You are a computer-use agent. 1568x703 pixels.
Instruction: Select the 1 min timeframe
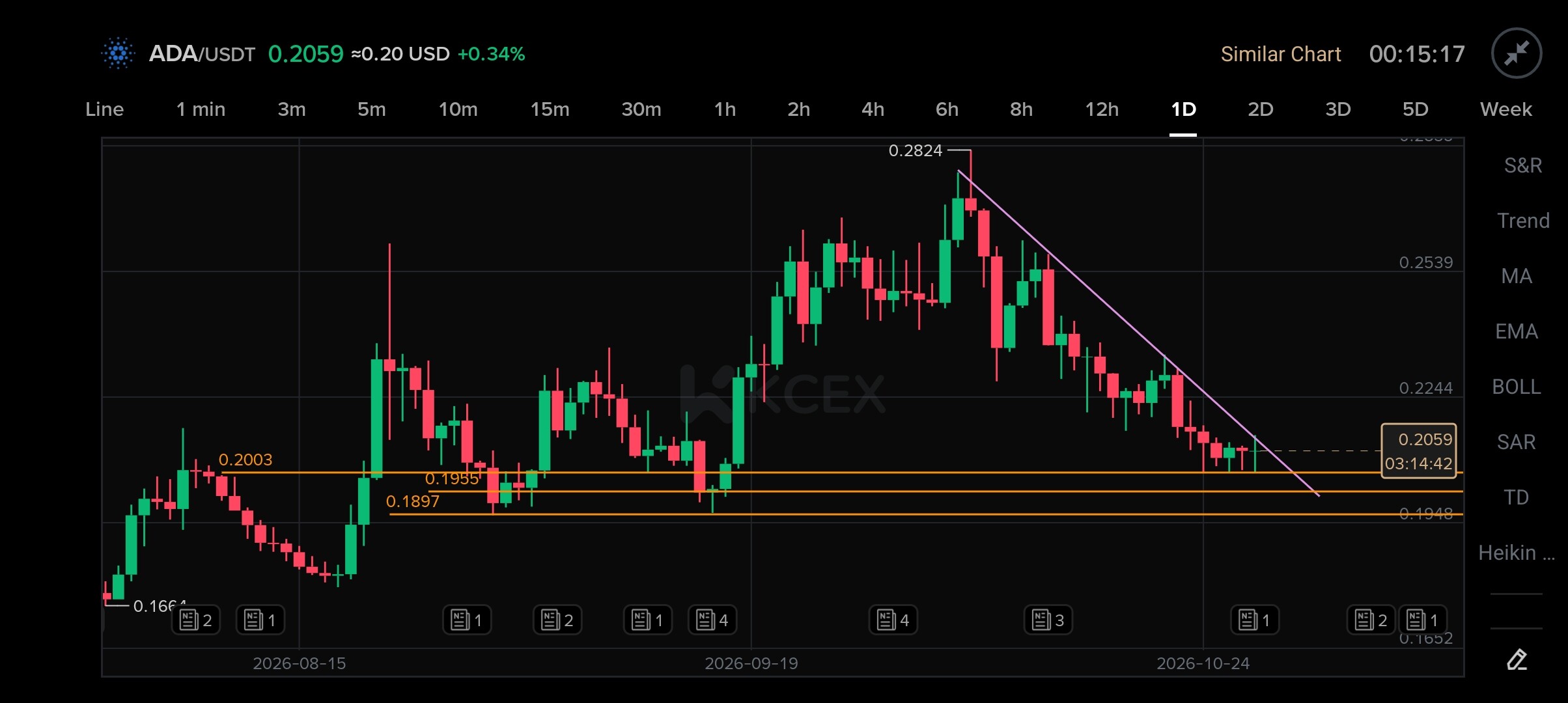[x=201, y=109]
